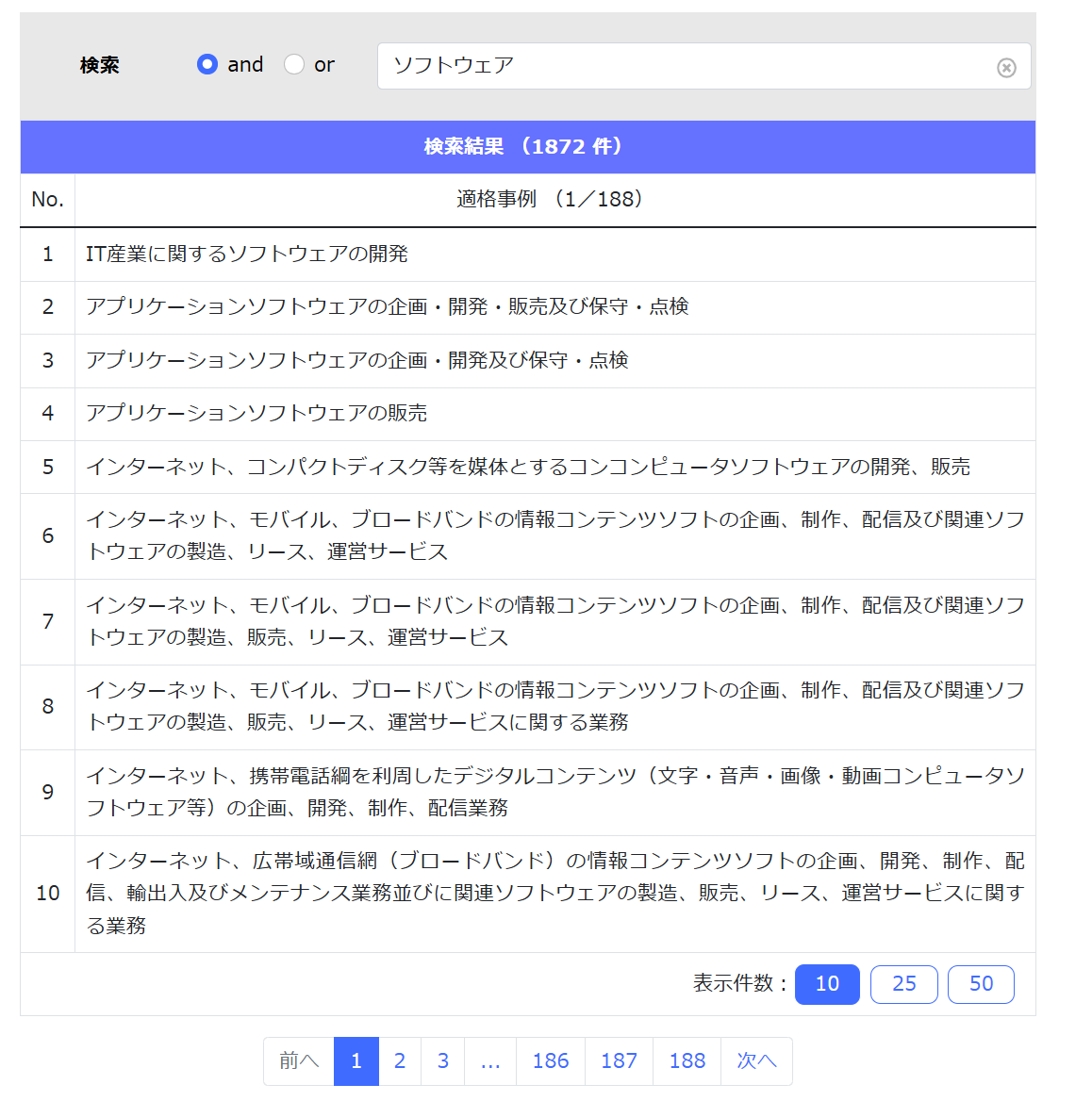Select the "or" search mode radio button
Viewport: 1092px width, 1101px height.
point(293,65)
